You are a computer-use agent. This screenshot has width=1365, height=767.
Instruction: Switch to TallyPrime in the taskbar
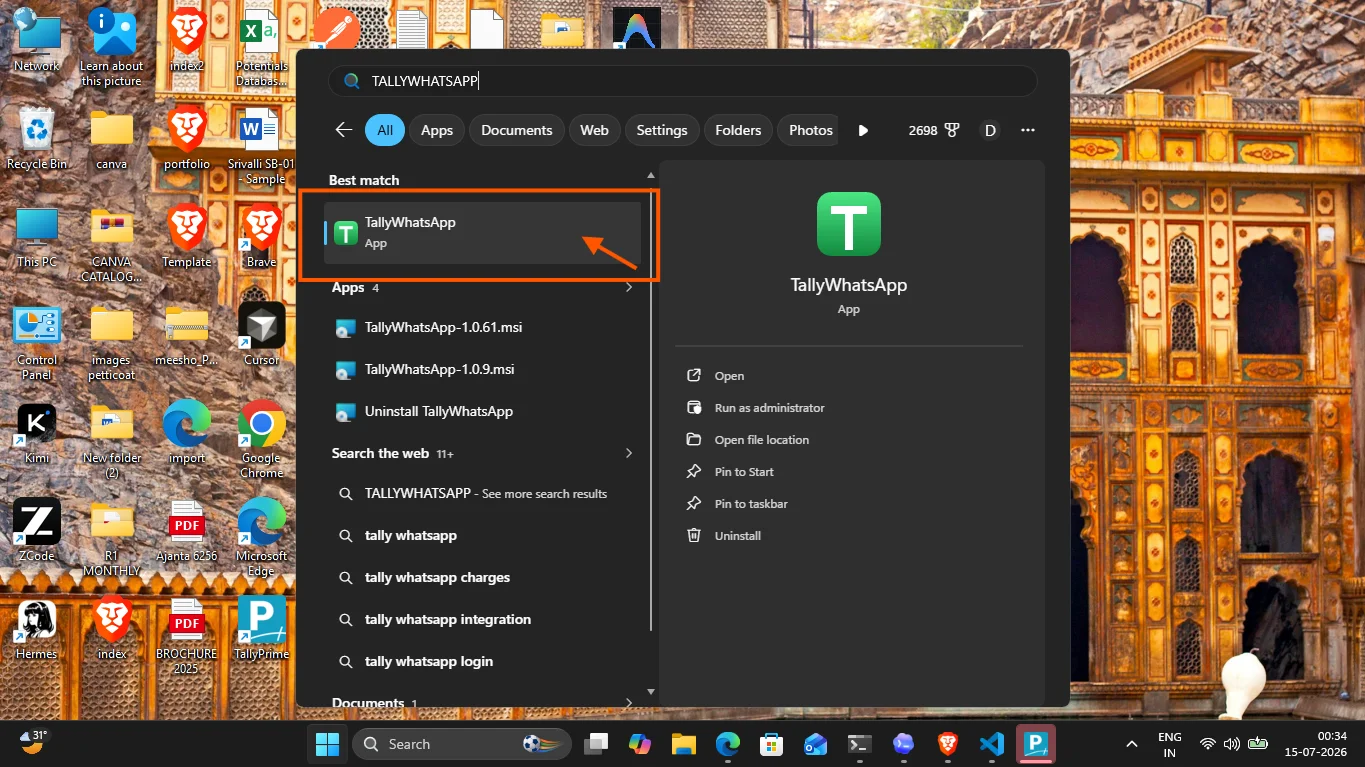(1036, 744)
